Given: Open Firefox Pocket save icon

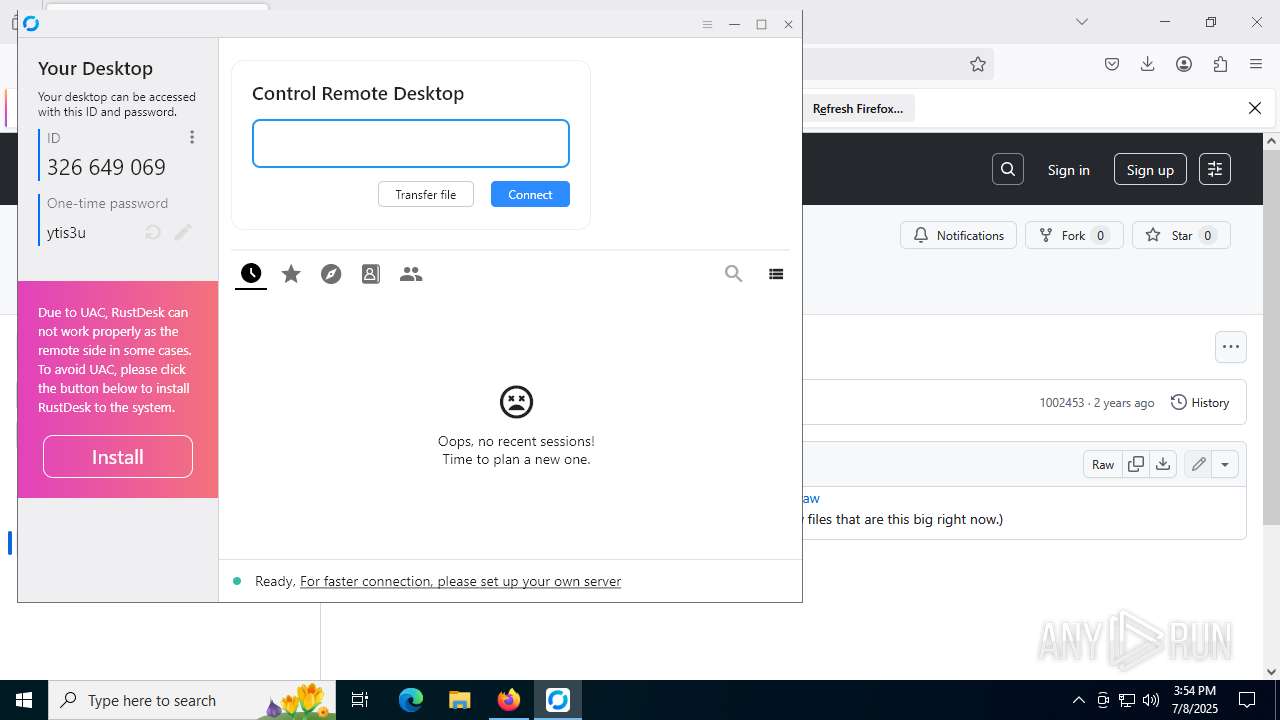Looking at the screenshot, I should [1112, 64].
